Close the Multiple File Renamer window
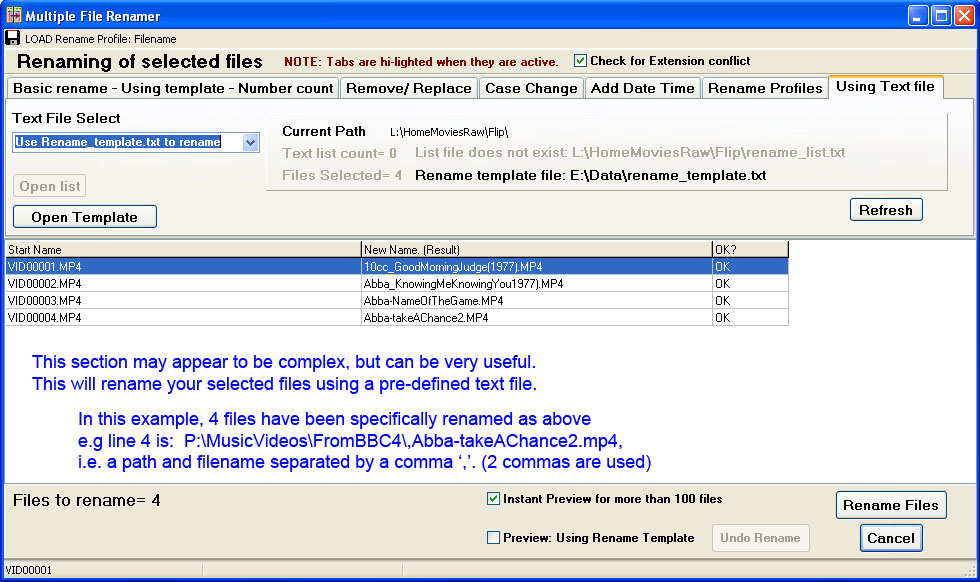 click(x=964, y=16)
